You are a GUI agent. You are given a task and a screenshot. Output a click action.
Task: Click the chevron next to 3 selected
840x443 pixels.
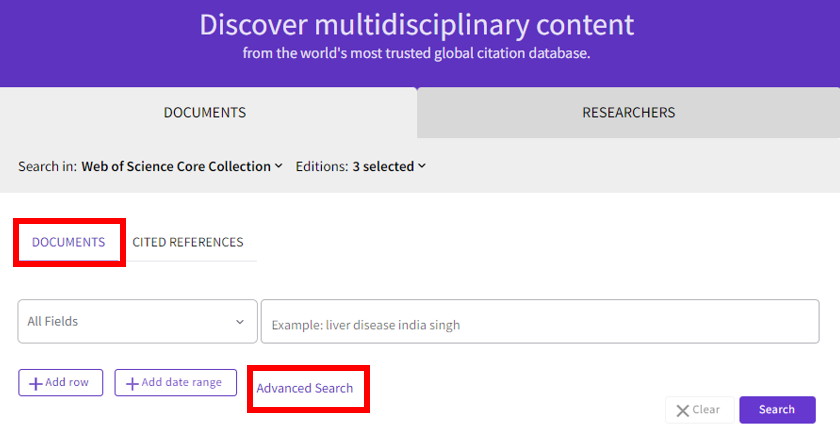[422, 166]
